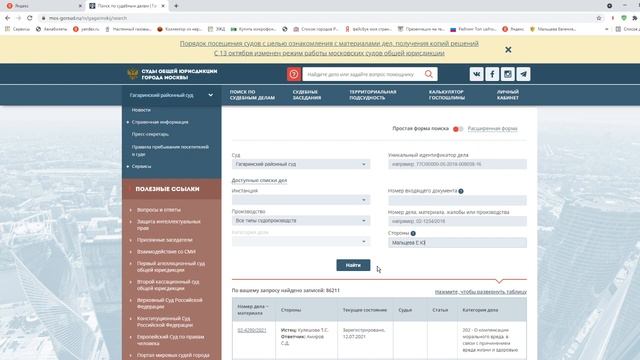Open the Сервисы bookmark
The width and height of the screenshot is (640, 360).
pos(17,29)
